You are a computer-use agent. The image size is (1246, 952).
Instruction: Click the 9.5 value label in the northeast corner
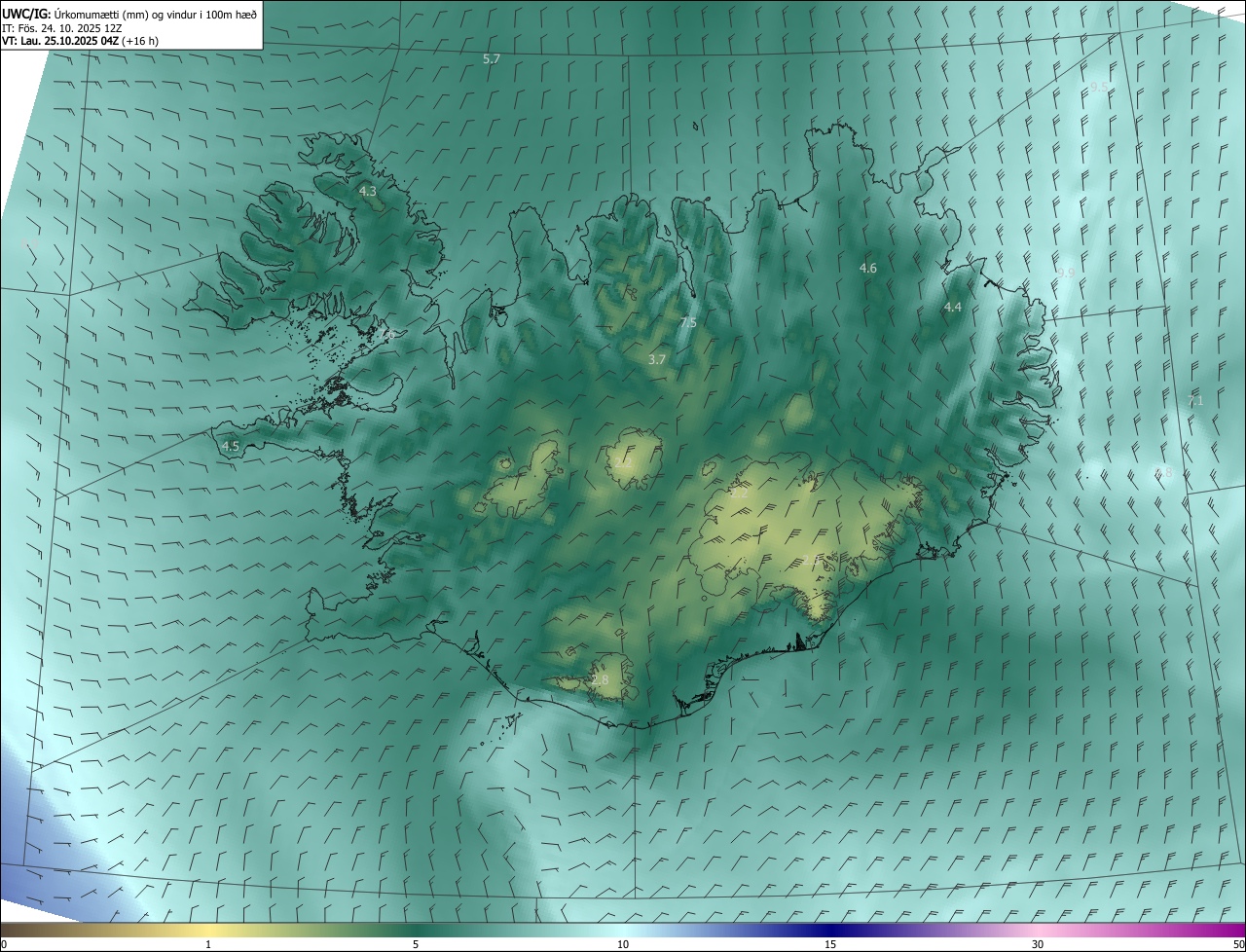click(1099, 88)
